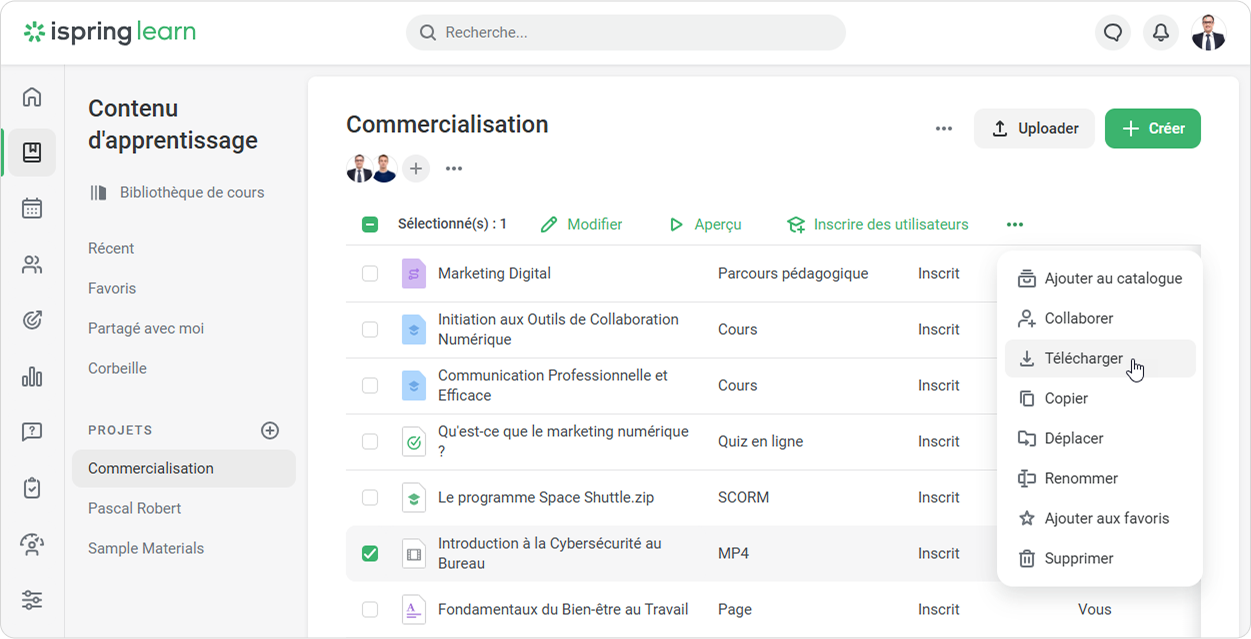Open reports bar chart sidebar icon
This screenshot has height=639, width=1251.
(x=32, y=377)
